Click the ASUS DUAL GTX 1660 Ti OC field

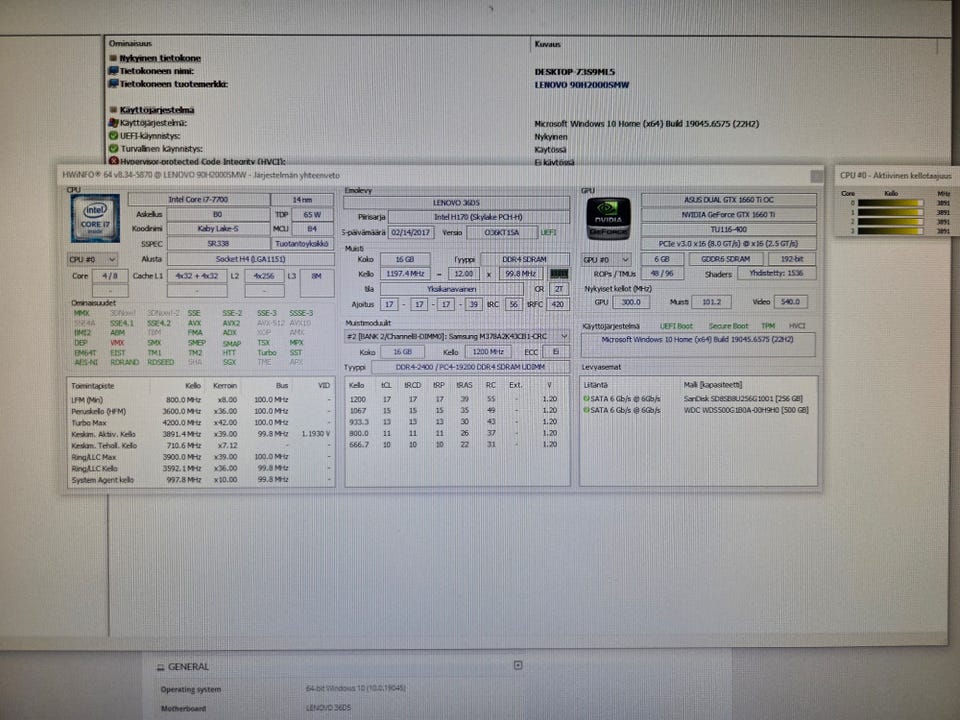click(x=729, y=200)
